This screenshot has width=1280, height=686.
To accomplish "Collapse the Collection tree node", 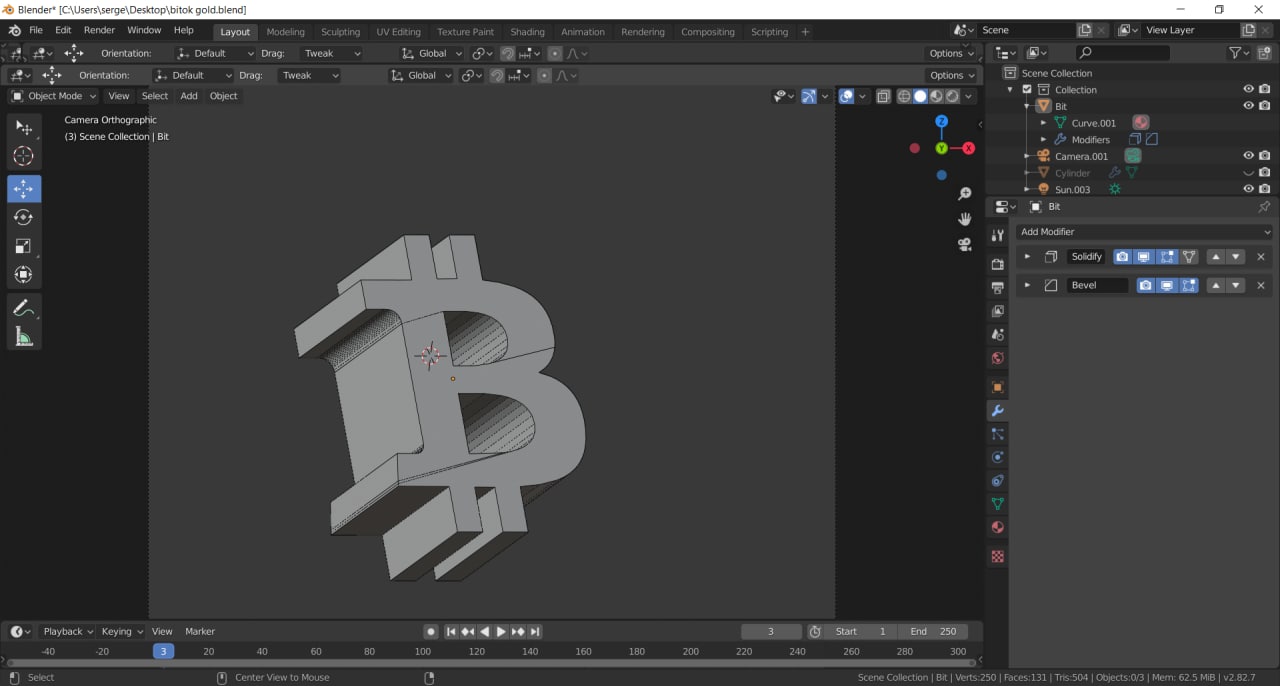I will pos(1011,90).
